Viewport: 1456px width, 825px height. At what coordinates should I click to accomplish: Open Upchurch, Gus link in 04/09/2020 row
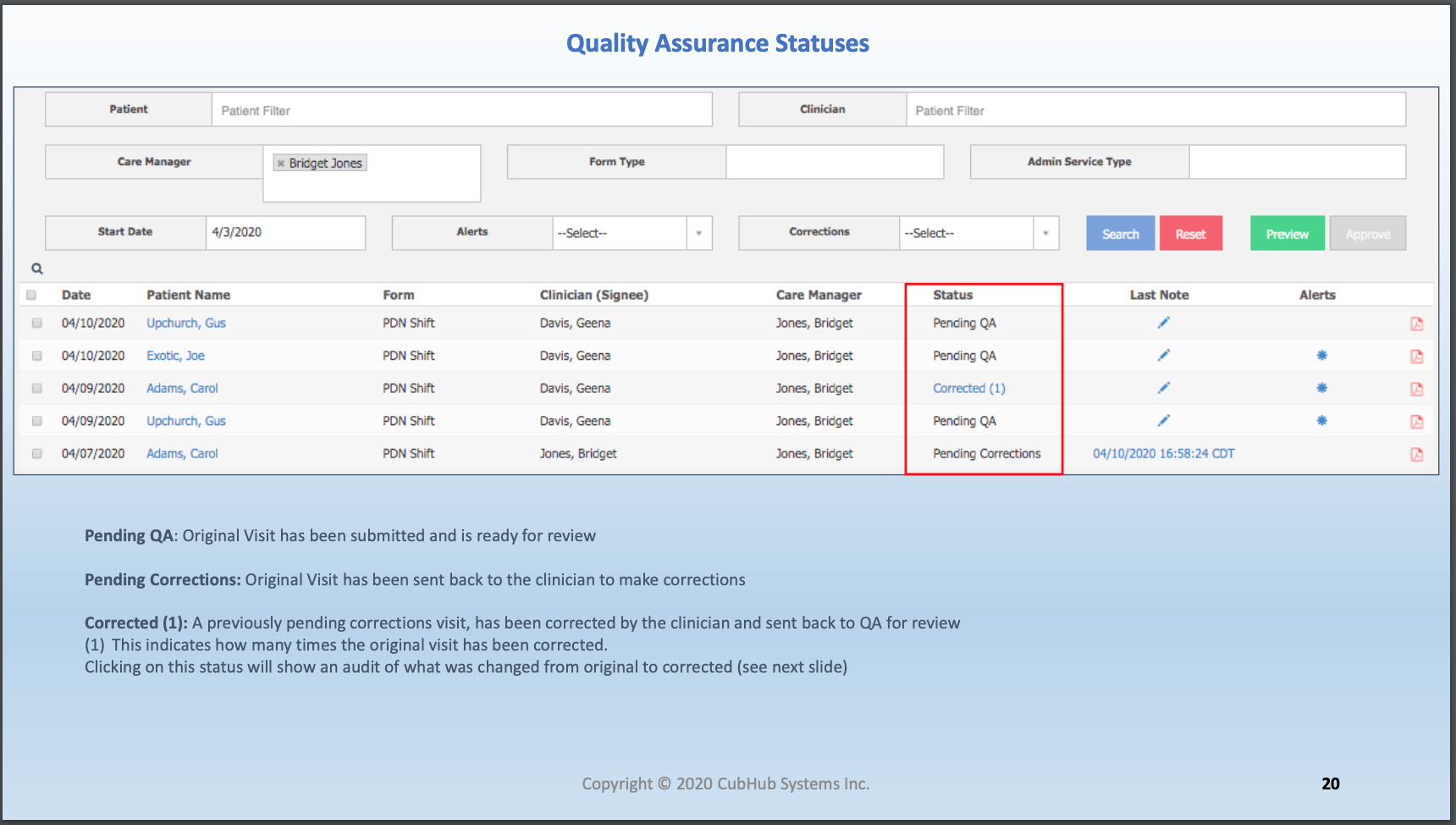click(186, 421)
